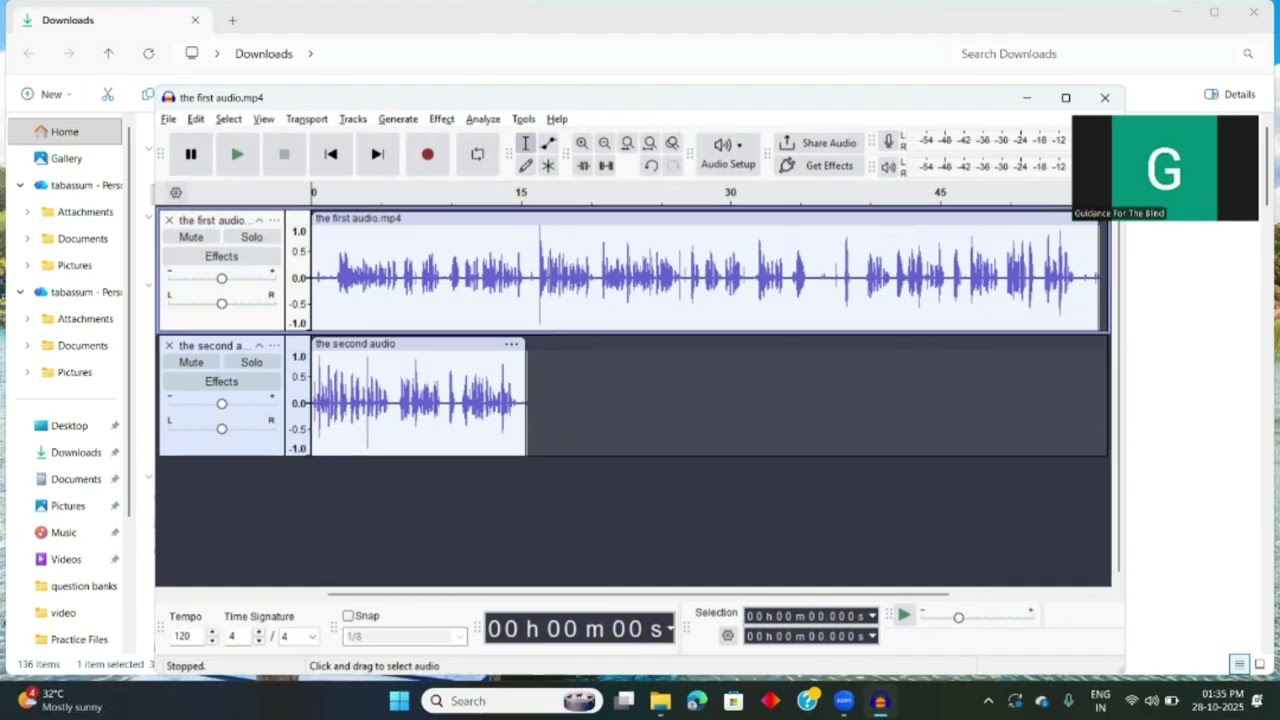The image size is (1280, 720).
Task: Silence the audio selection
Action: point(606,166)
